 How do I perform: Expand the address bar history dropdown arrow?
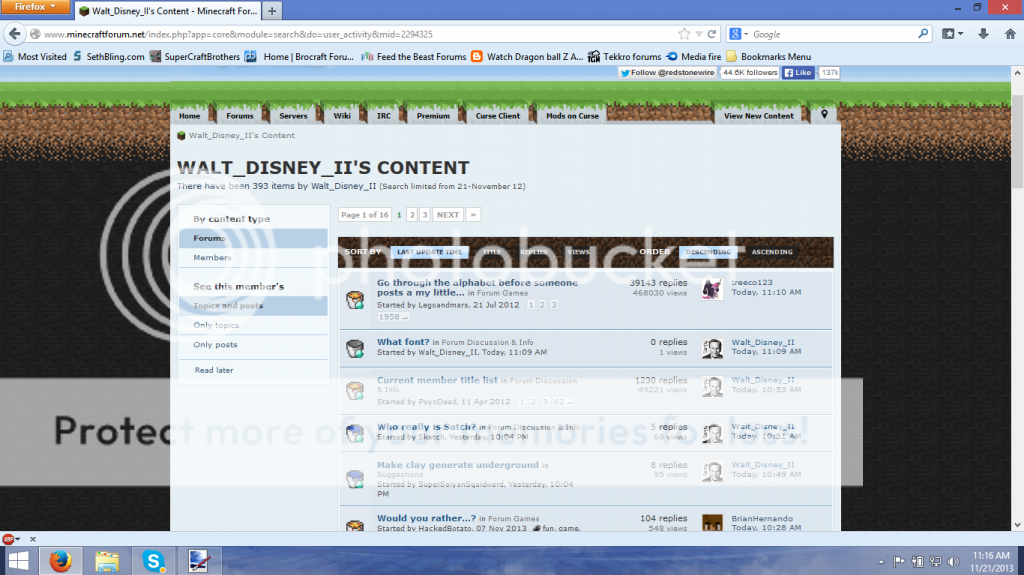pos(698,34)
